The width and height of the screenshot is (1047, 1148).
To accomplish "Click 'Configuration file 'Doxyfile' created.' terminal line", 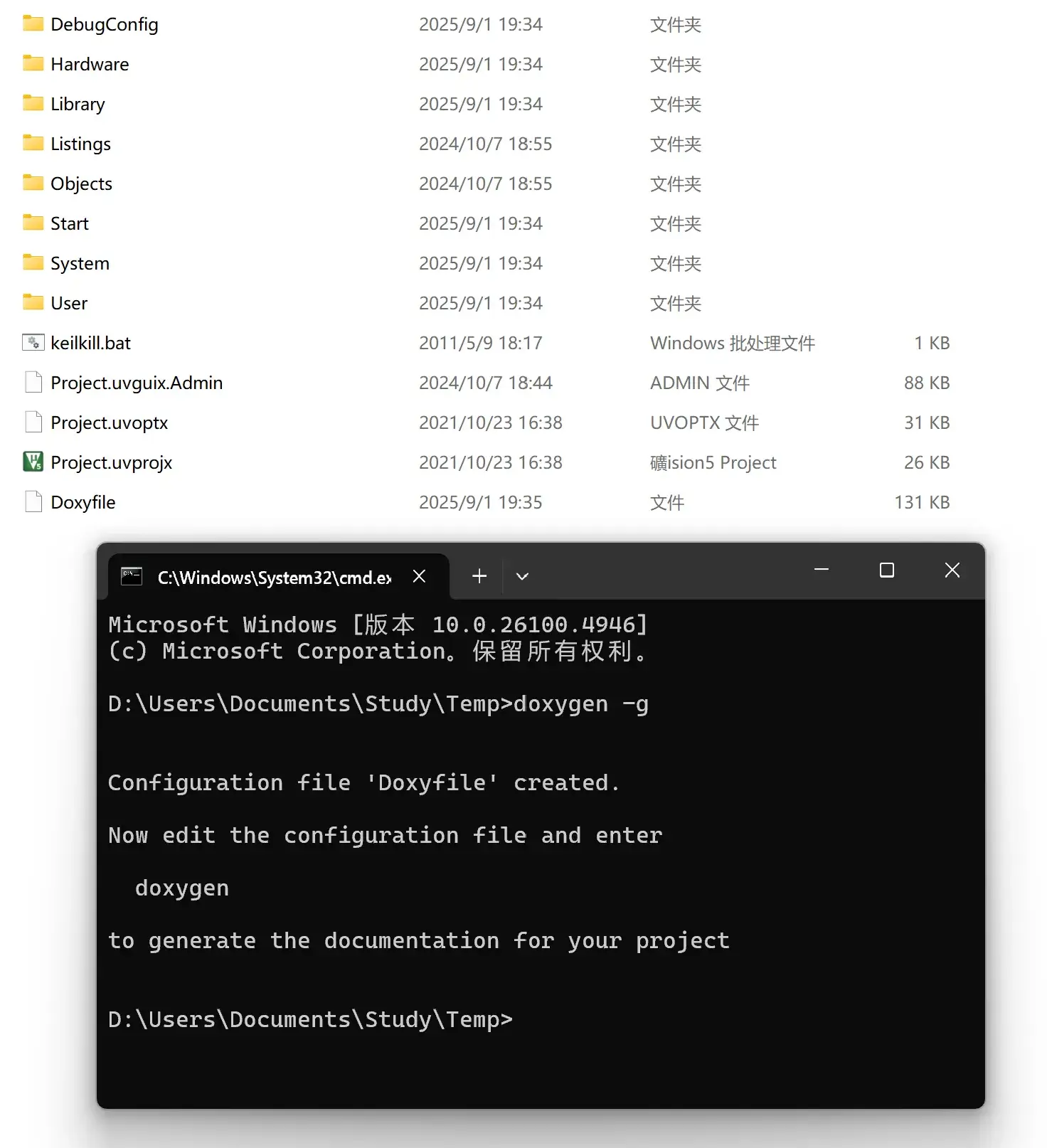I will point(363,782).
